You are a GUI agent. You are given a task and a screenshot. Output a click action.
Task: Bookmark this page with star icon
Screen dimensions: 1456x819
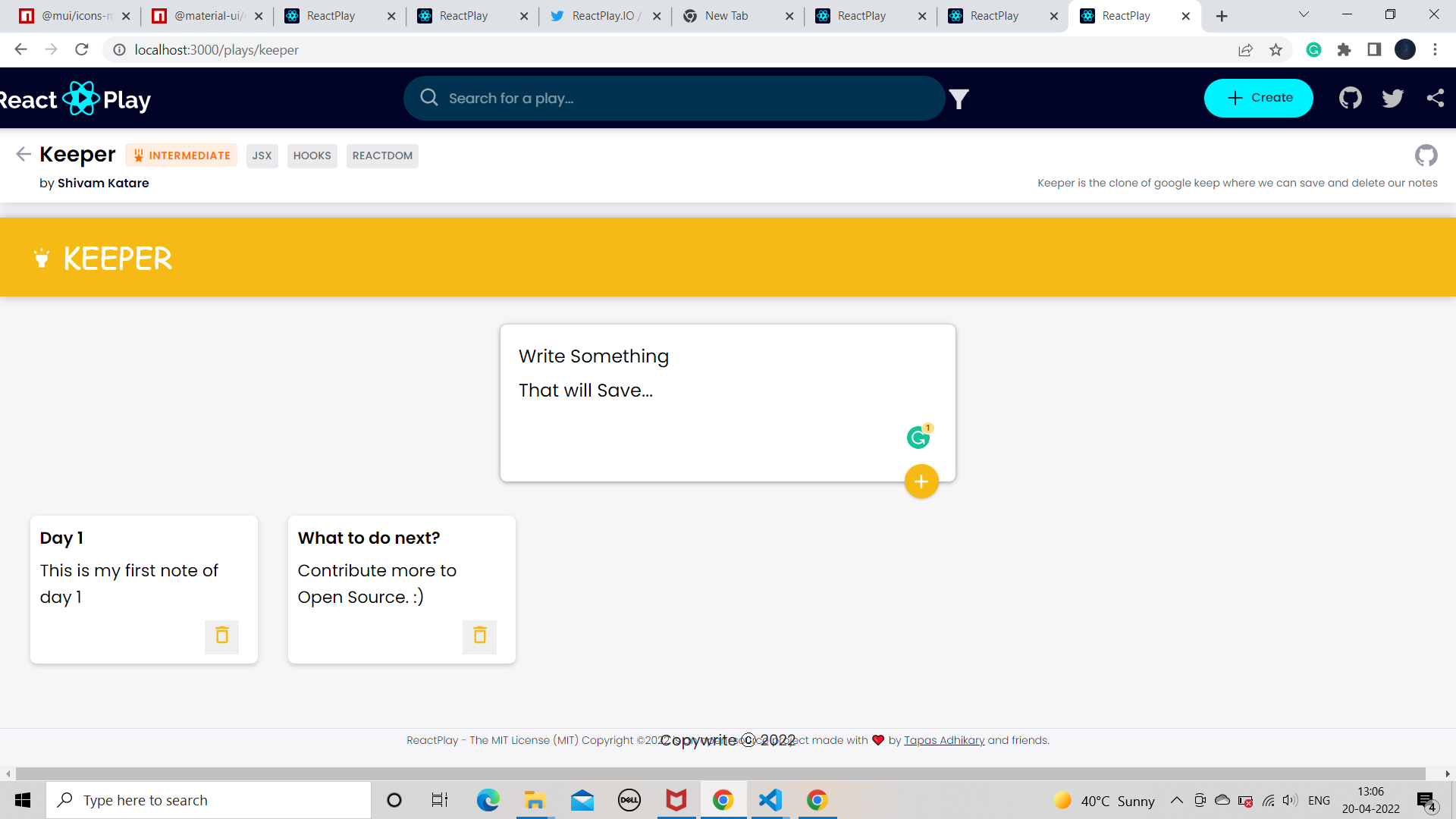point(1276,50)
